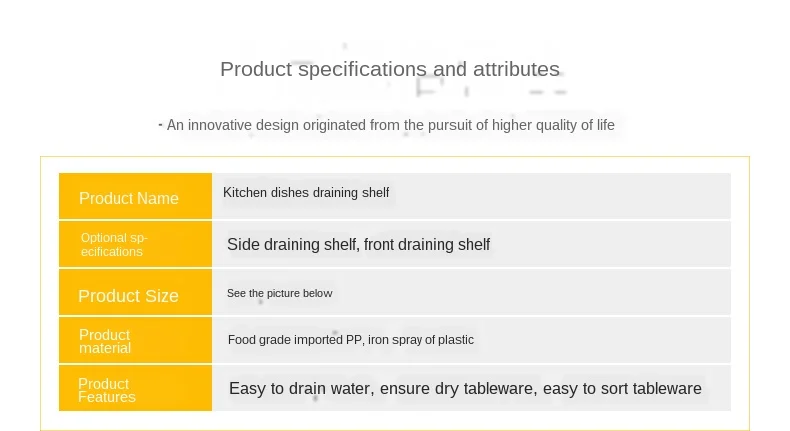Click the word "Product" in the main heading
The height and width of the screenshot is (431, 790).
coord(256,69)
